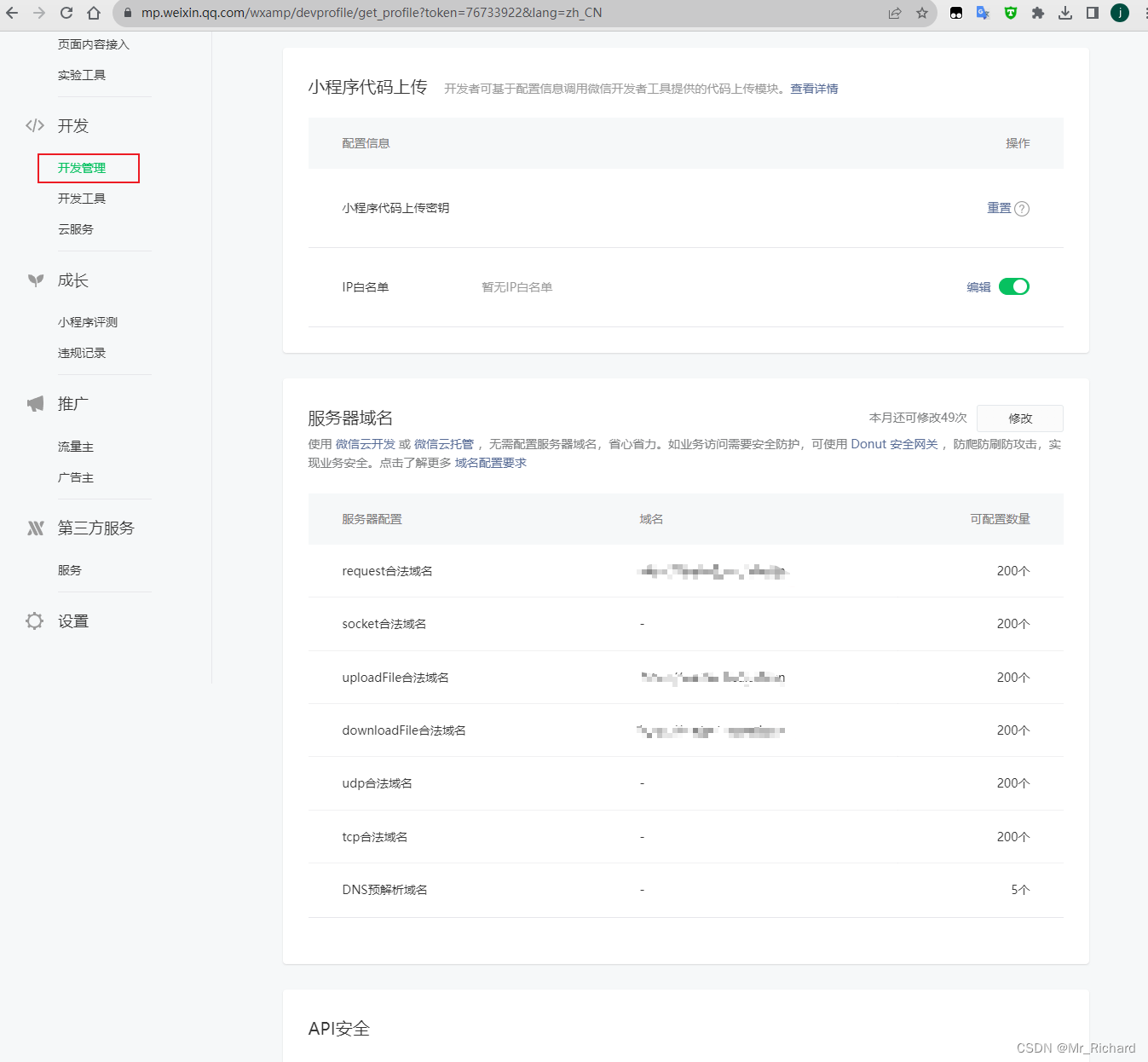Click the uploadFile合法域名 row label
The width and height of the screenshot is (1148, 1062).
395,678
